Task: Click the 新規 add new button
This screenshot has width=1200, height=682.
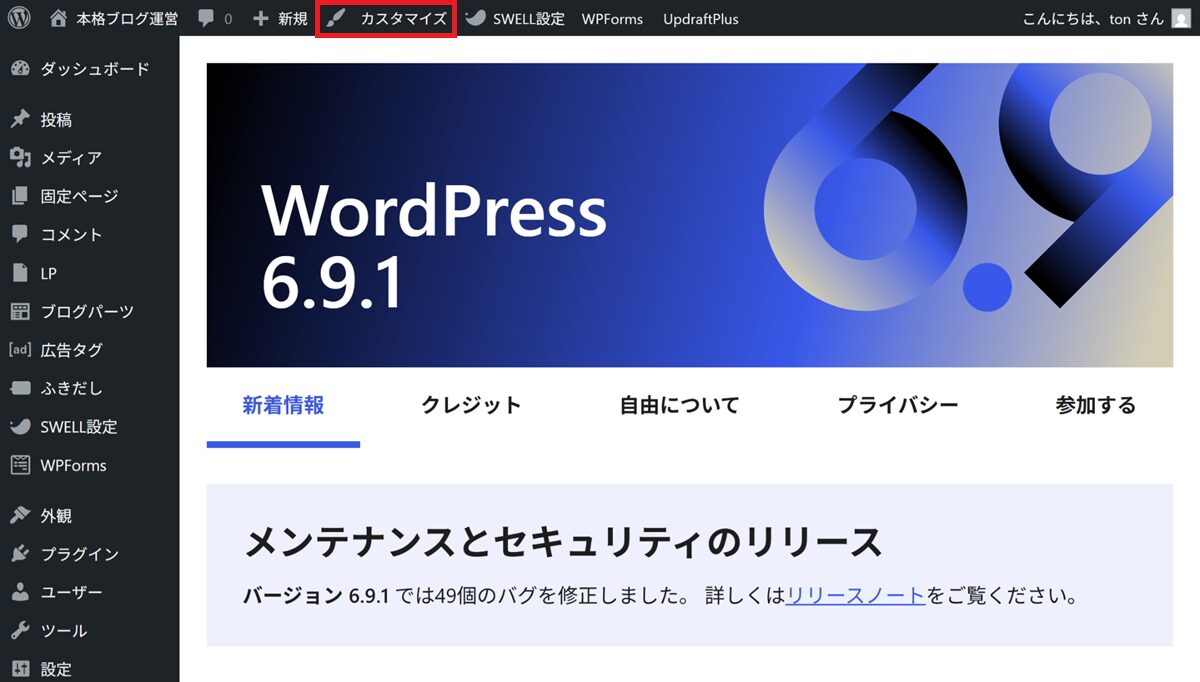Action: tap(281, 19)
